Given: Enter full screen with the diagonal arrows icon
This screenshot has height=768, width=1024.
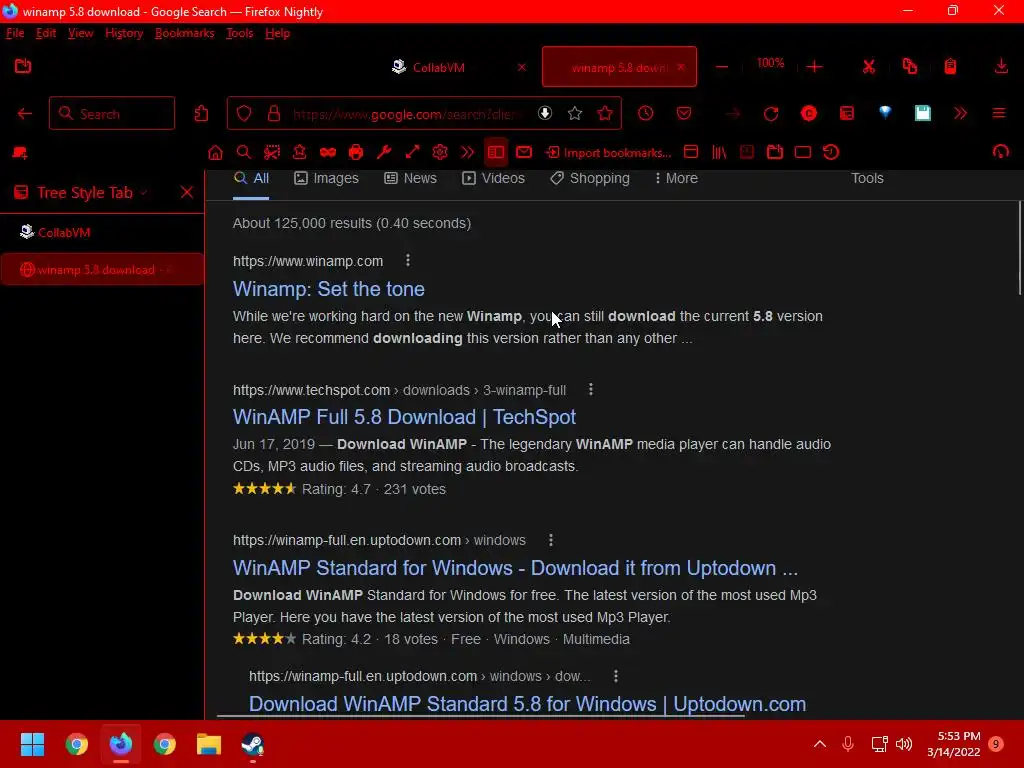Looking at the screenshot, I should click(x=412, y=153).
